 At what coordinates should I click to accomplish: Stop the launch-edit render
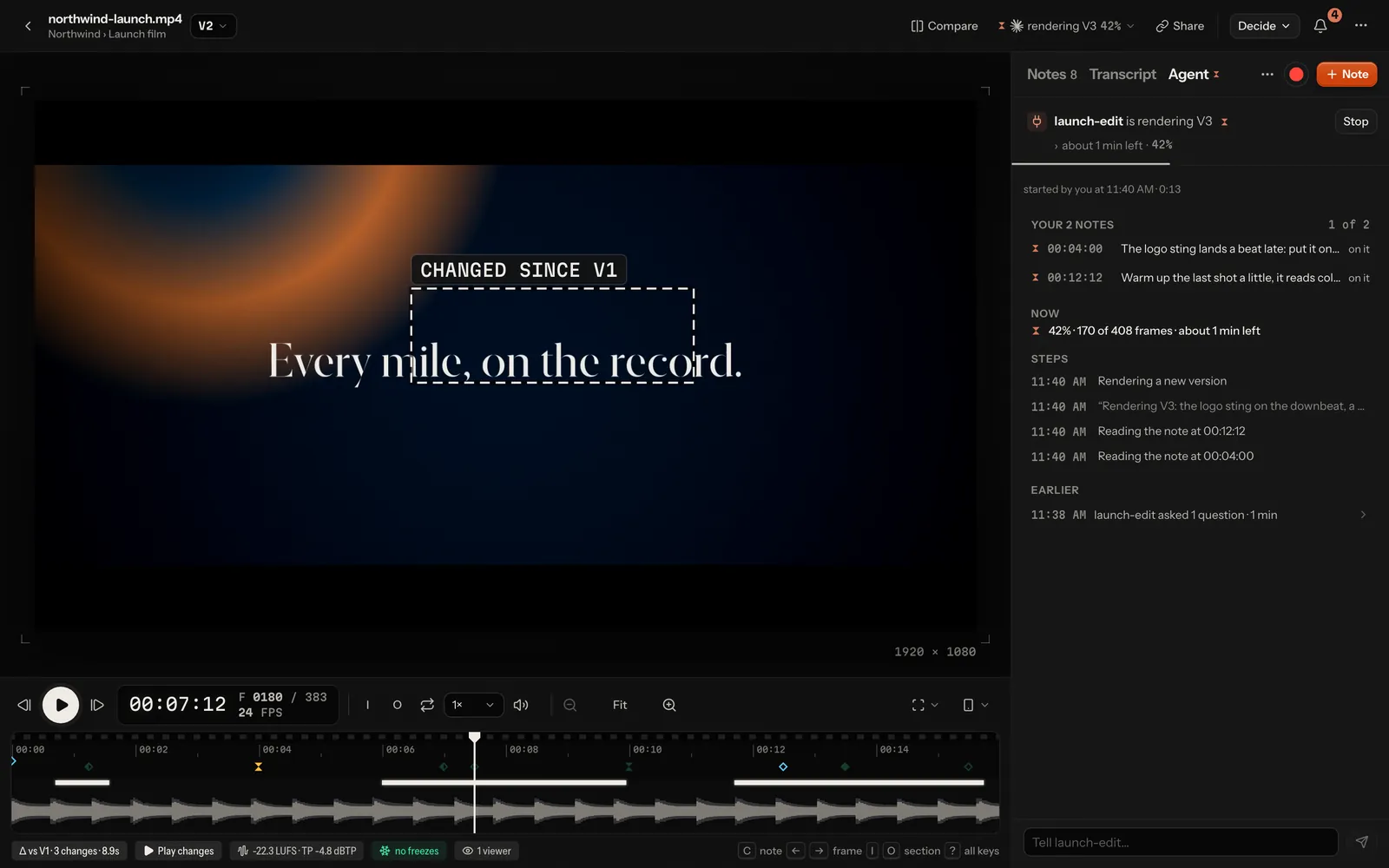tap(1355, 122)
